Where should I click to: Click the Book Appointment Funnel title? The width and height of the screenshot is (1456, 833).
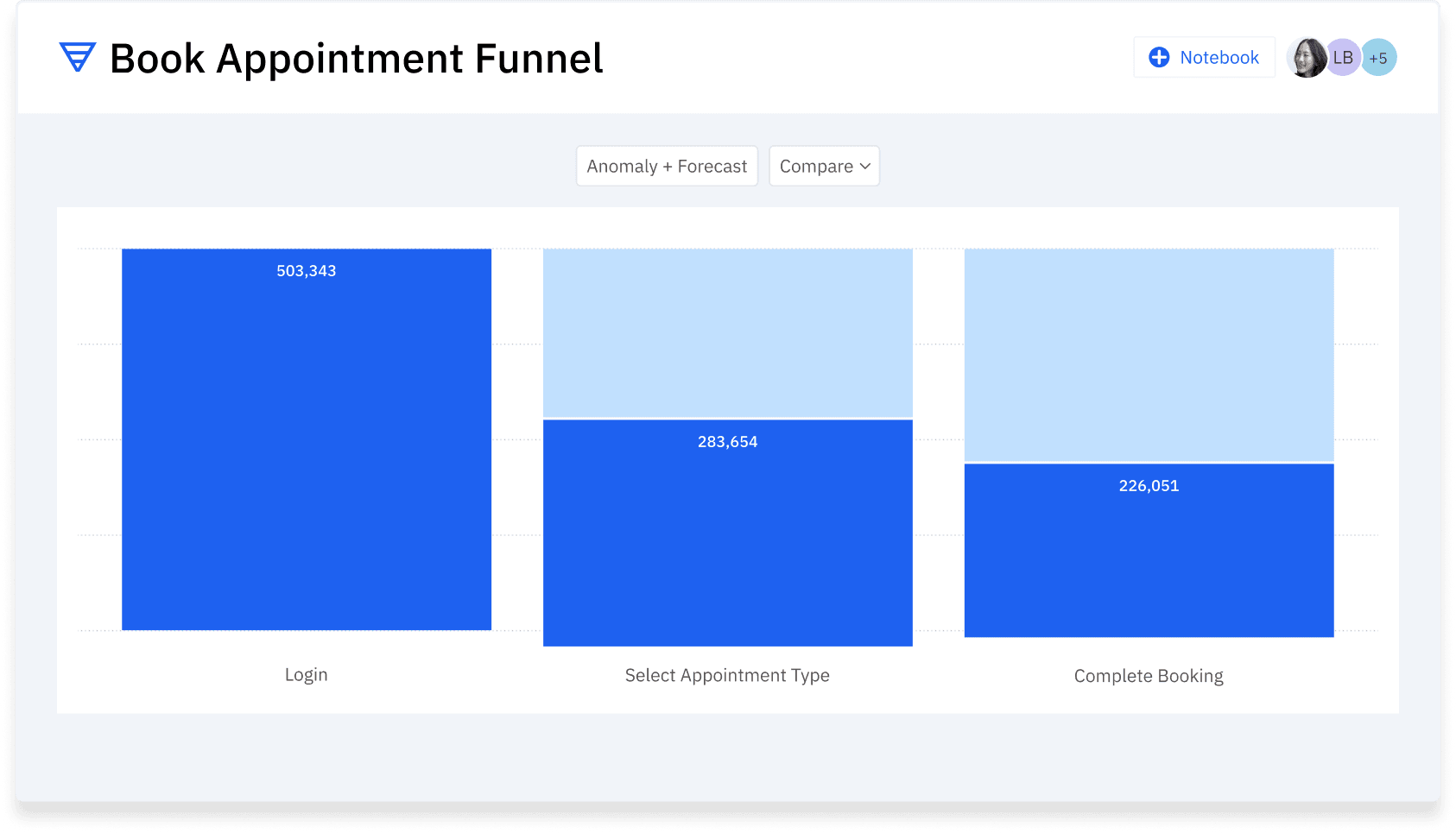coord(356,59)
